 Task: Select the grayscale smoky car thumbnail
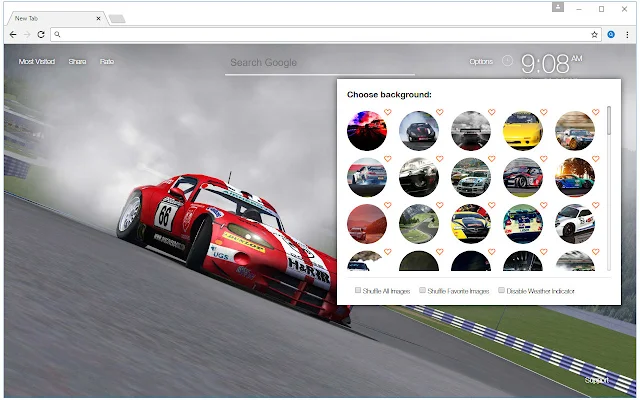tap(471, 131)
